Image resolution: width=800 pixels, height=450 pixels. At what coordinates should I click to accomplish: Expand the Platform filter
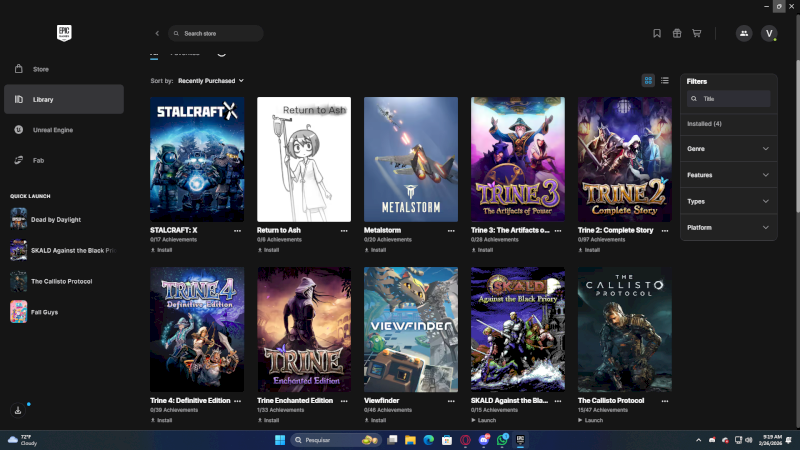[728, 228]
